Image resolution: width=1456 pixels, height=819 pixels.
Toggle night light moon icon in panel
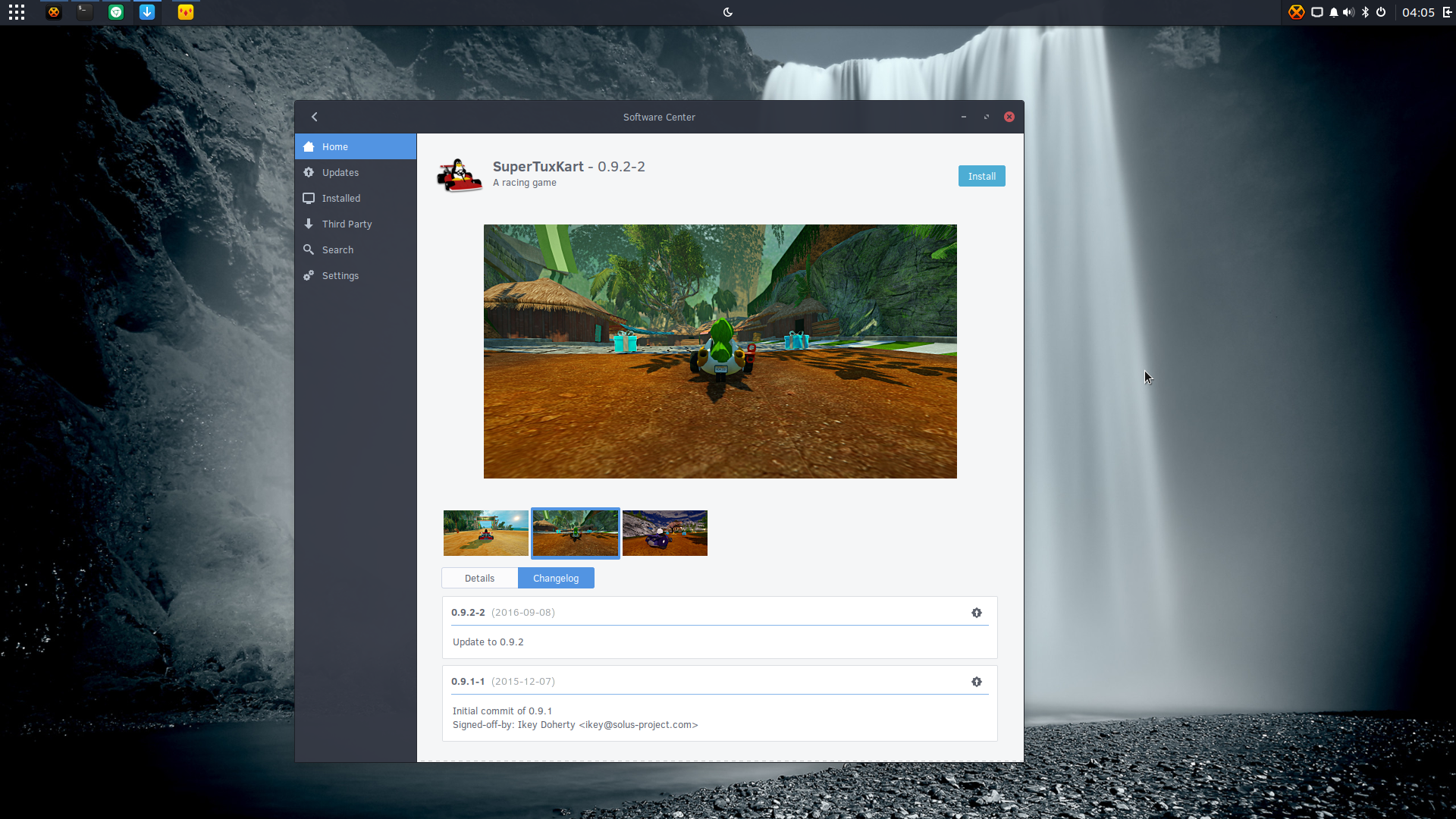pyautogui.click(x=728, y=12)
